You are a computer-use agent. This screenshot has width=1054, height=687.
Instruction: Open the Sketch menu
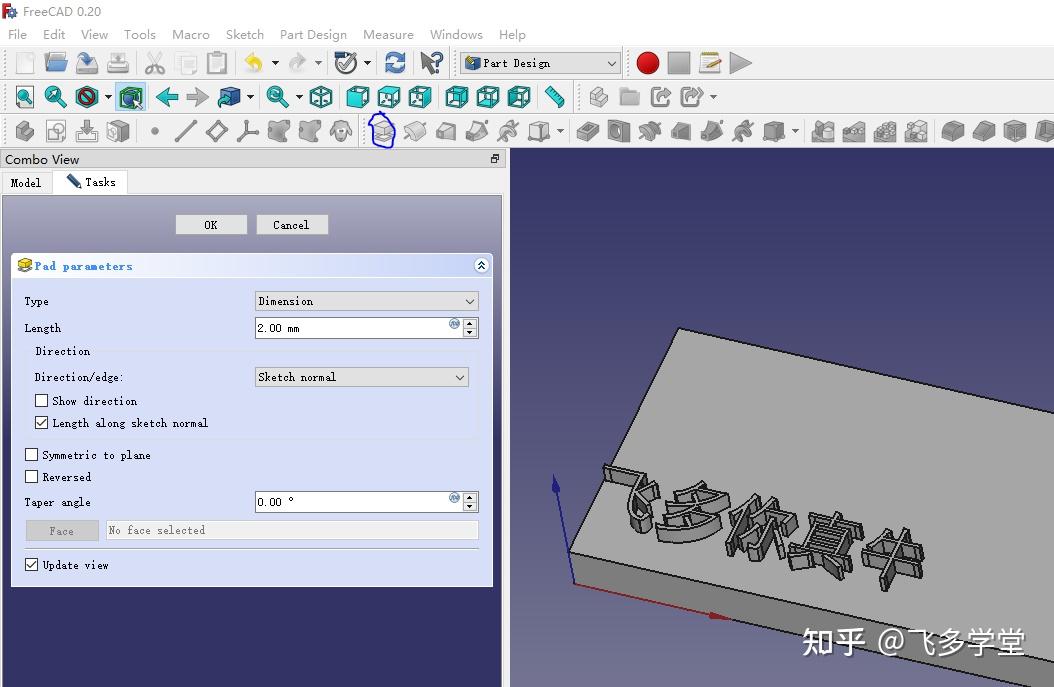point(245,34)
